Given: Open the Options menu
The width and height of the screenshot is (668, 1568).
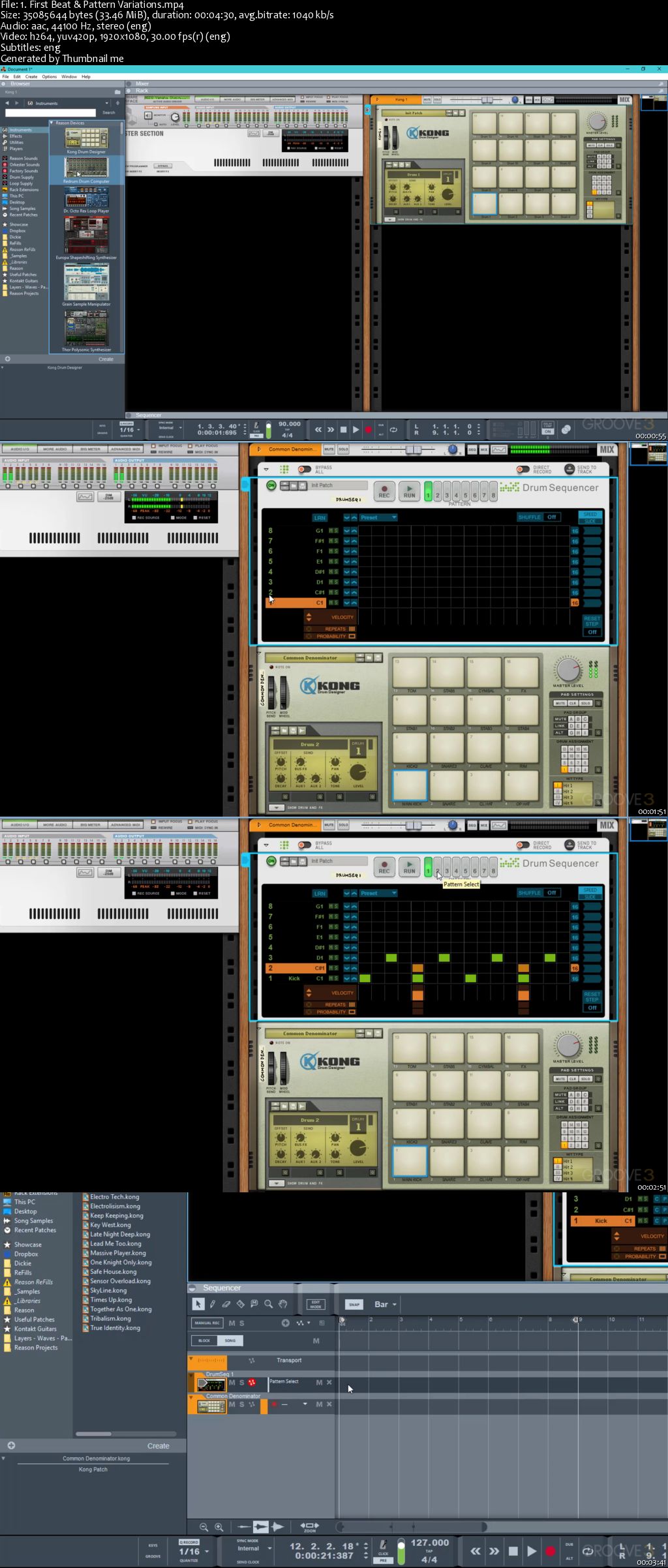Looking at the screenshot, I should click(x=50, y=77).
